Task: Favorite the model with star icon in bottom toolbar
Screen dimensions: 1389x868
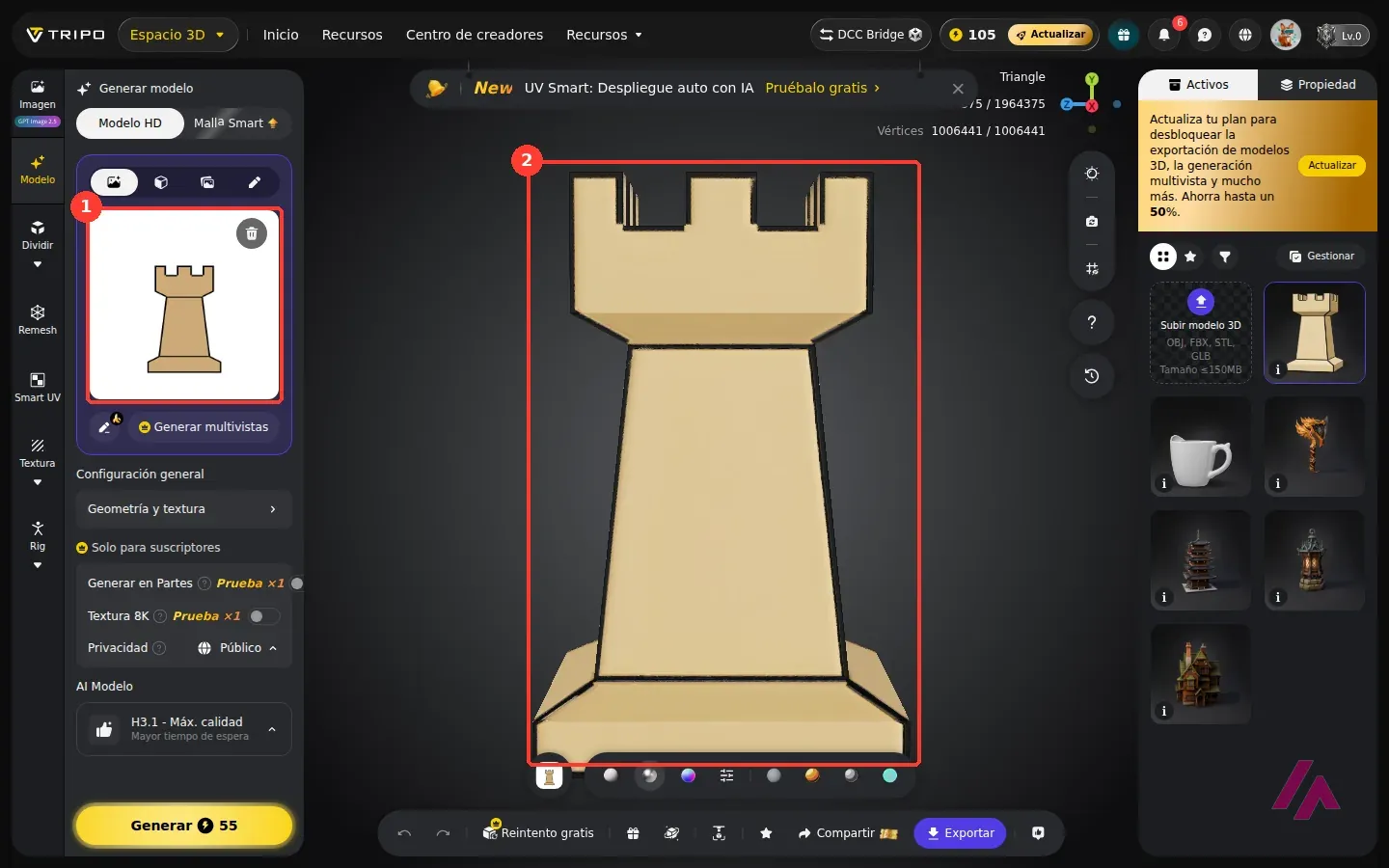Action: click(766, 833)
